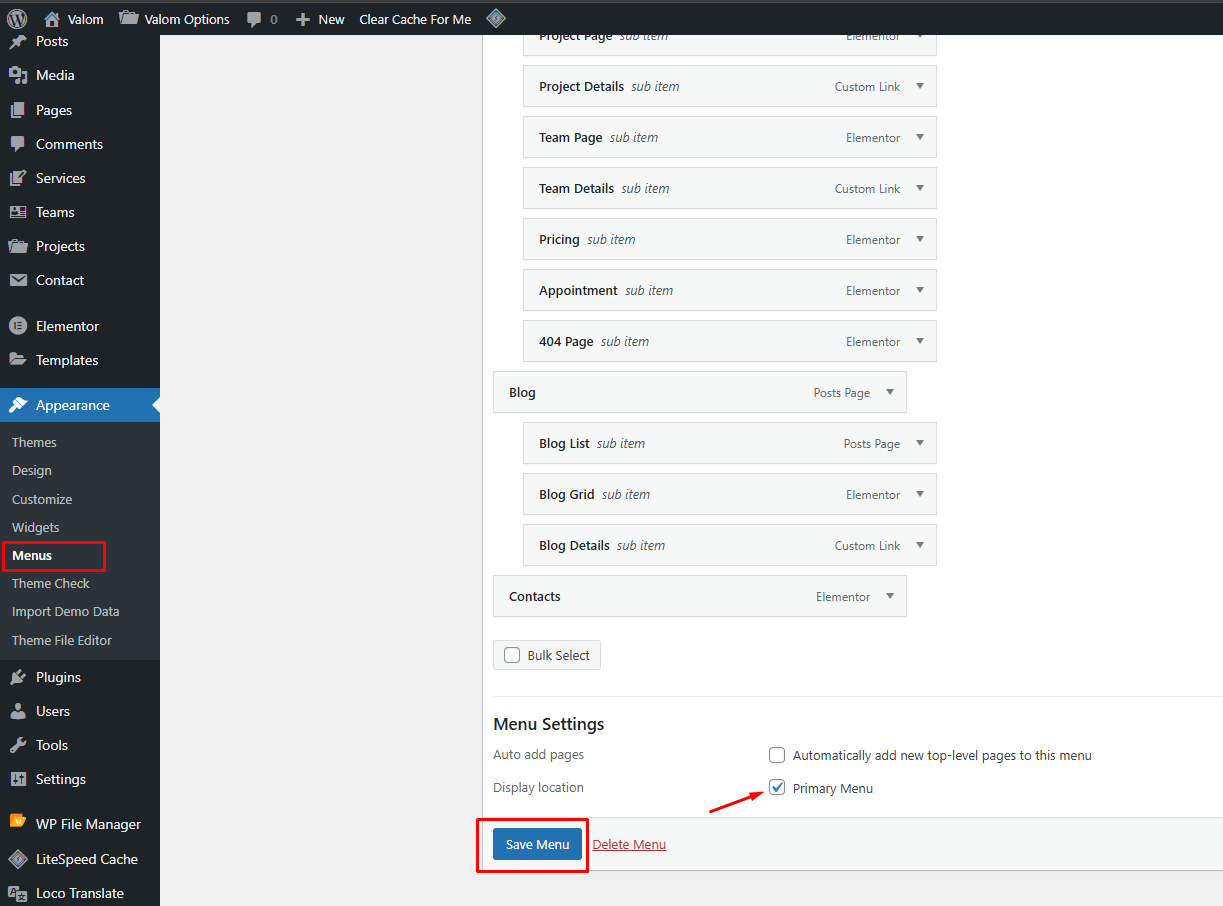Image resolution: width=1223 pixels, height=906 pixels.
Task: Click the Delete Menu link
Action: click(x=629, y=844)
